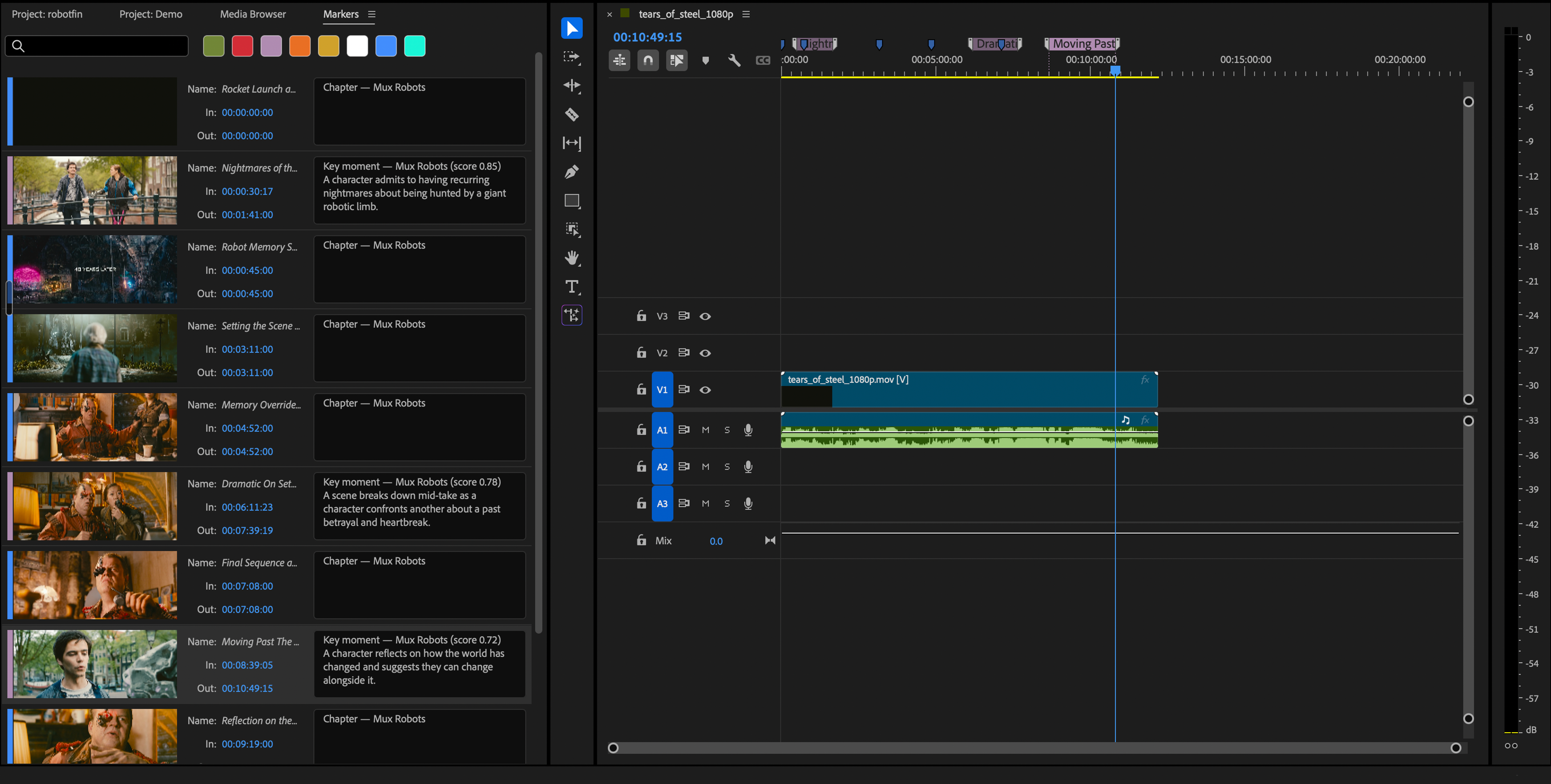Select the Type tool
Image resolution: width=1551 pixels, height=784 pixels.
pyautogui.click(x=572, y=286)
